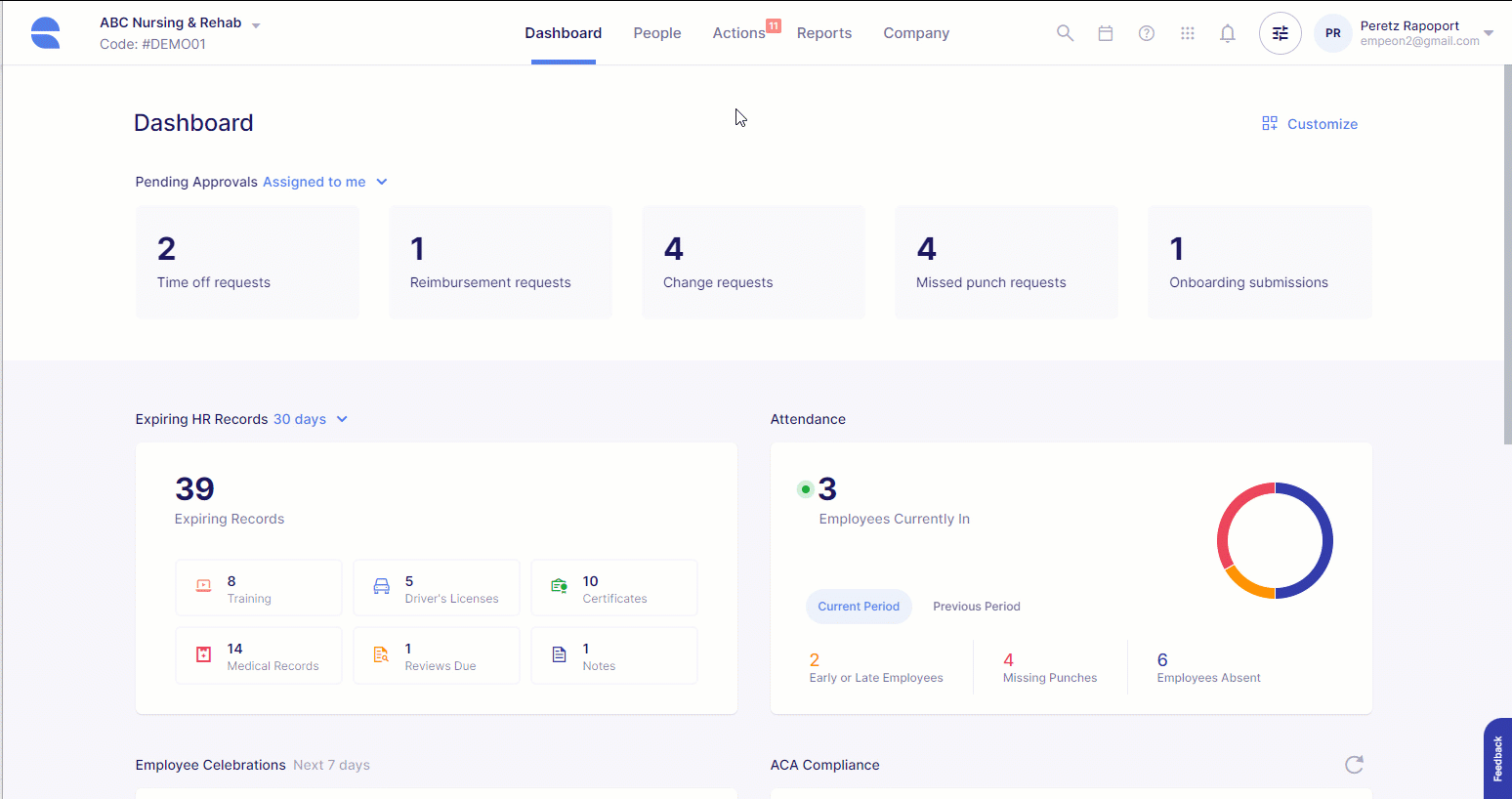Click the Medical Records icon
Screen dimensions: 1512x799
point(203,654)
